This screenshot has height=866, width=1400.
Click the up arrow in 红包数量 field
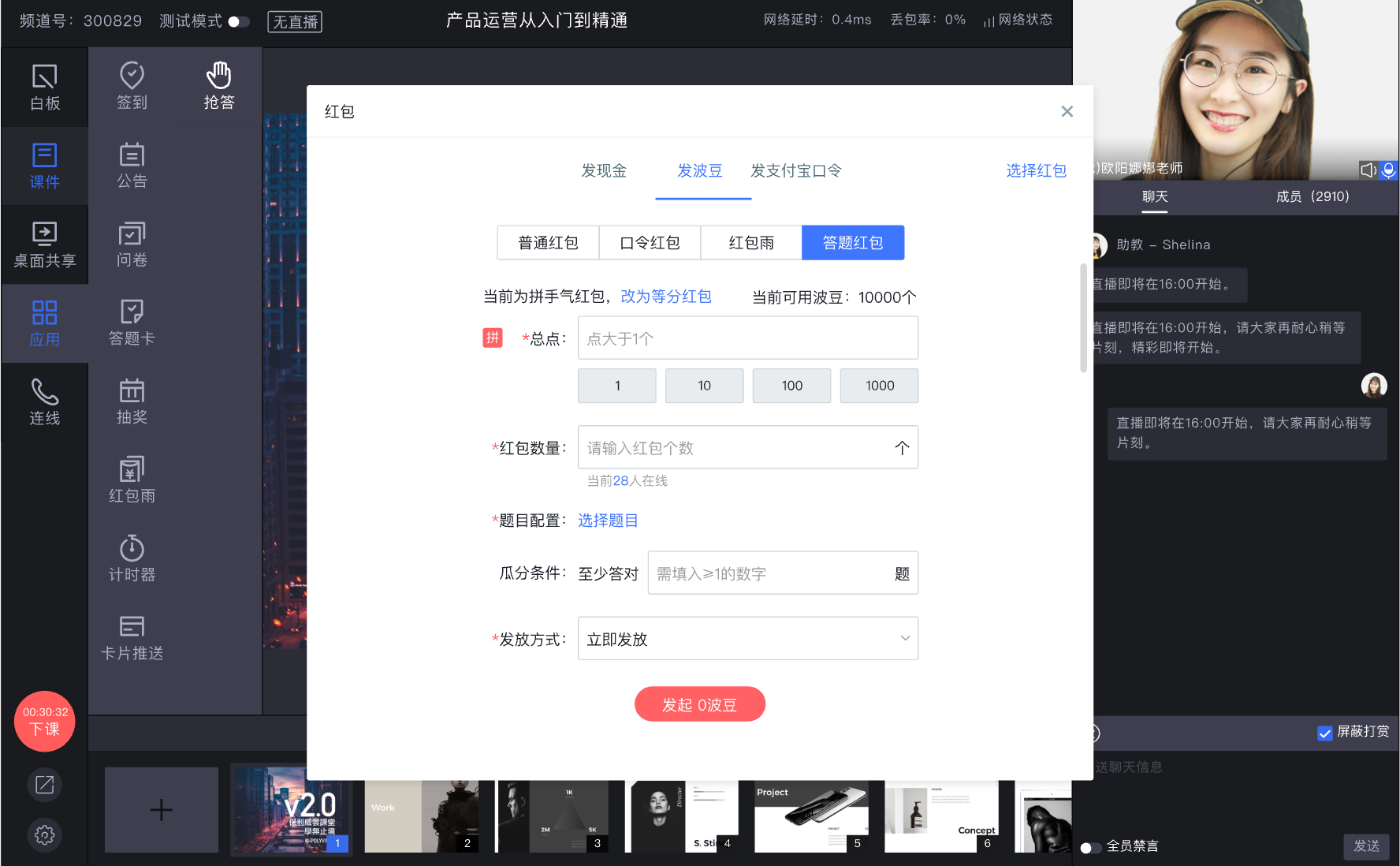[902, 448]
